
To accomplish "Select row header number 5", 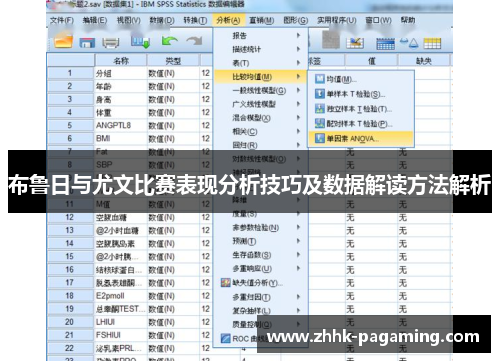I will click(x=70, y=125).
